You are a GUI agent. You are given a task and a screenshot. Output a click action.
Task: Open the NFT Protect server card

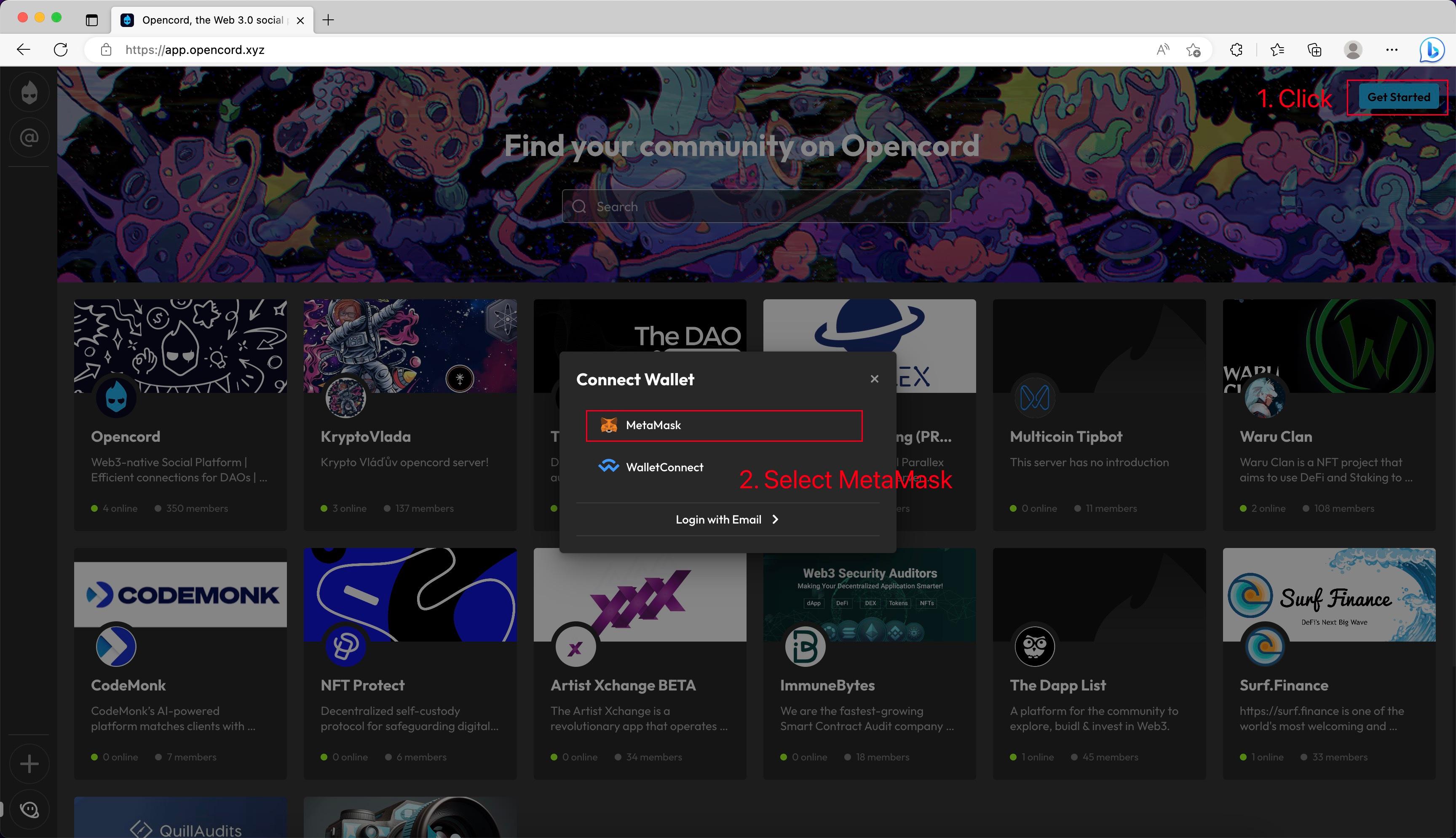pyautogui.click(x=410, y=663)
